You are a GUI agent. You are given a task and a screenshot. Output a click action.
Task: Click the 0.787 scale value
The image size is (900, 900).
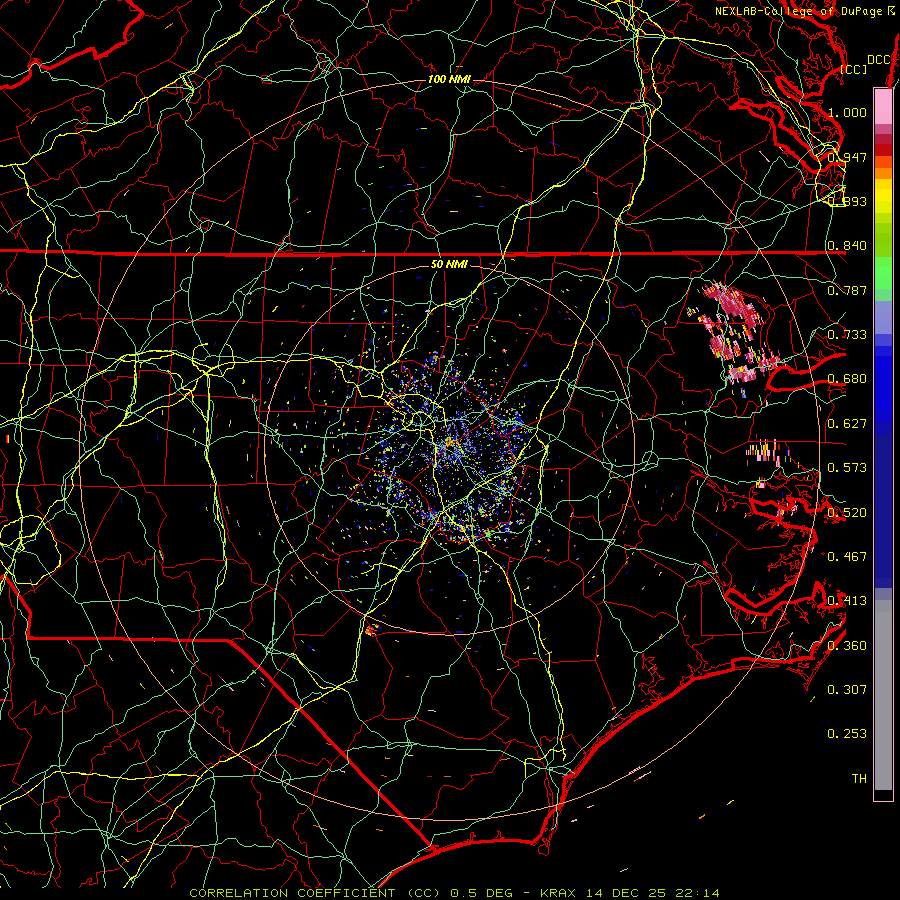pyautogui.click(x=847, y=290)
